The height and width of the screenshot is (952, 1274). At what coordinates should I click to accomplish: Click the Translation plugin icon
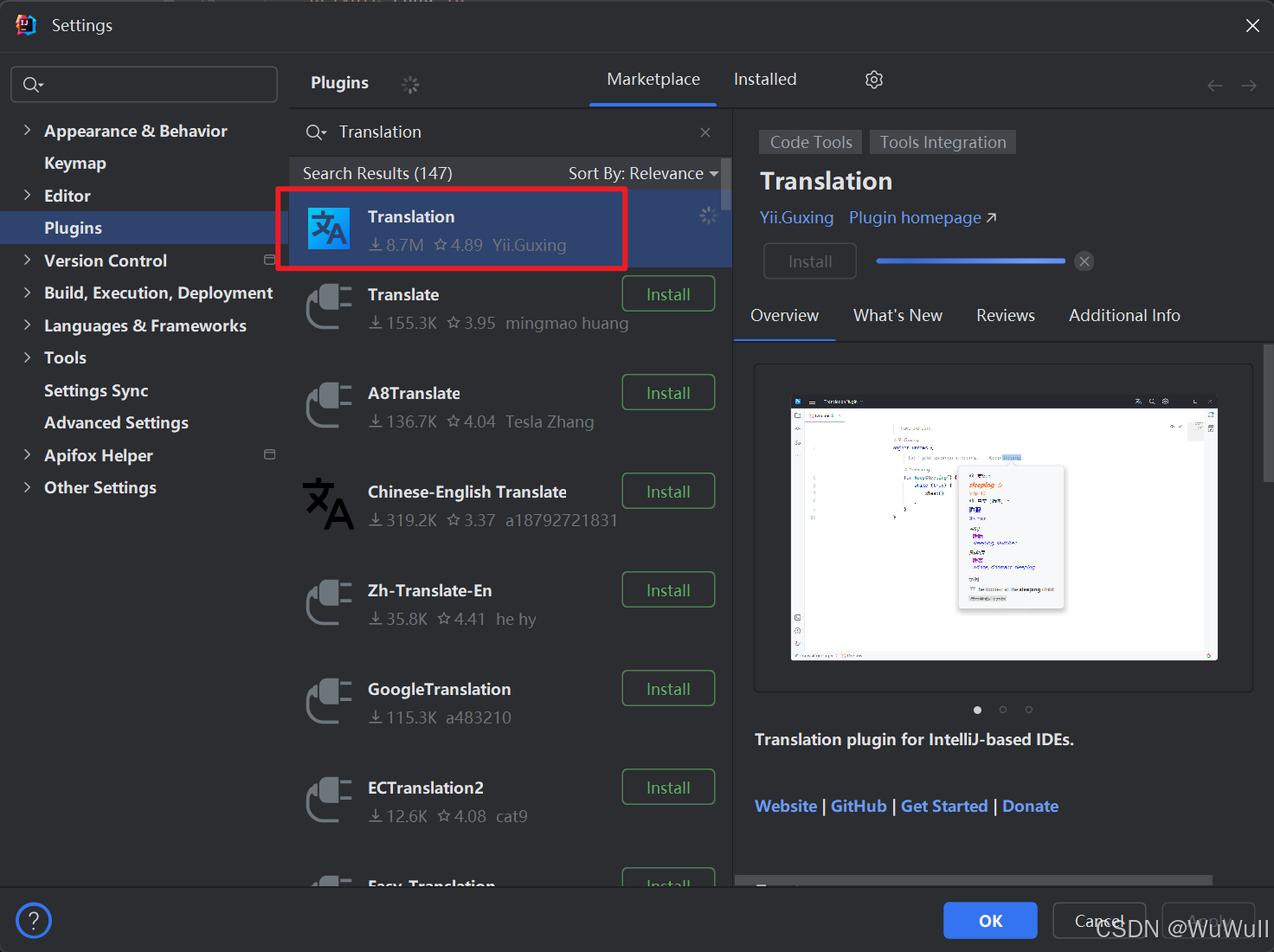coord(329,229)
